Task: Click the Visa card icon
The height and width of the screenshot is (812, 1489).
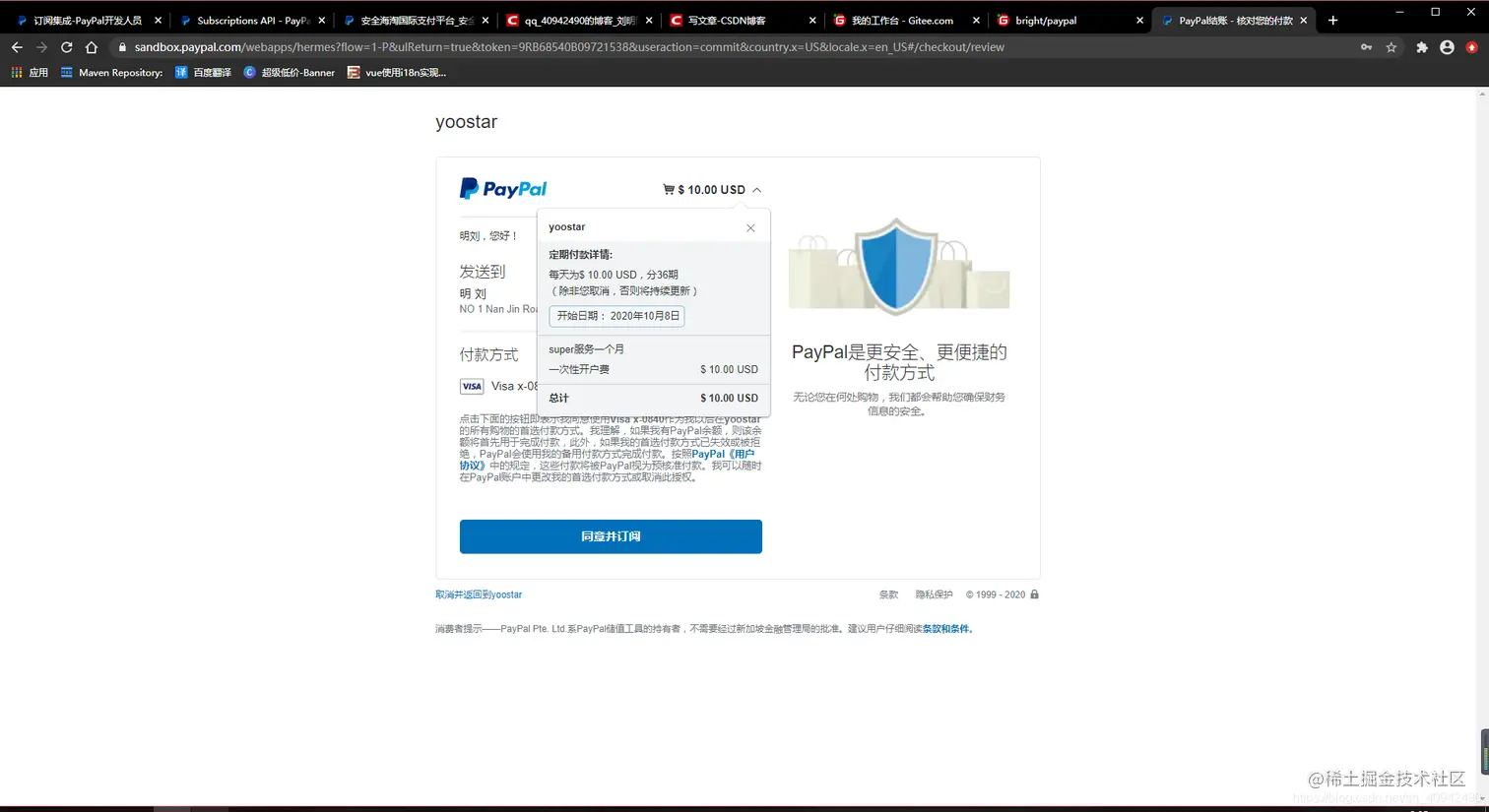Action: 472,387
